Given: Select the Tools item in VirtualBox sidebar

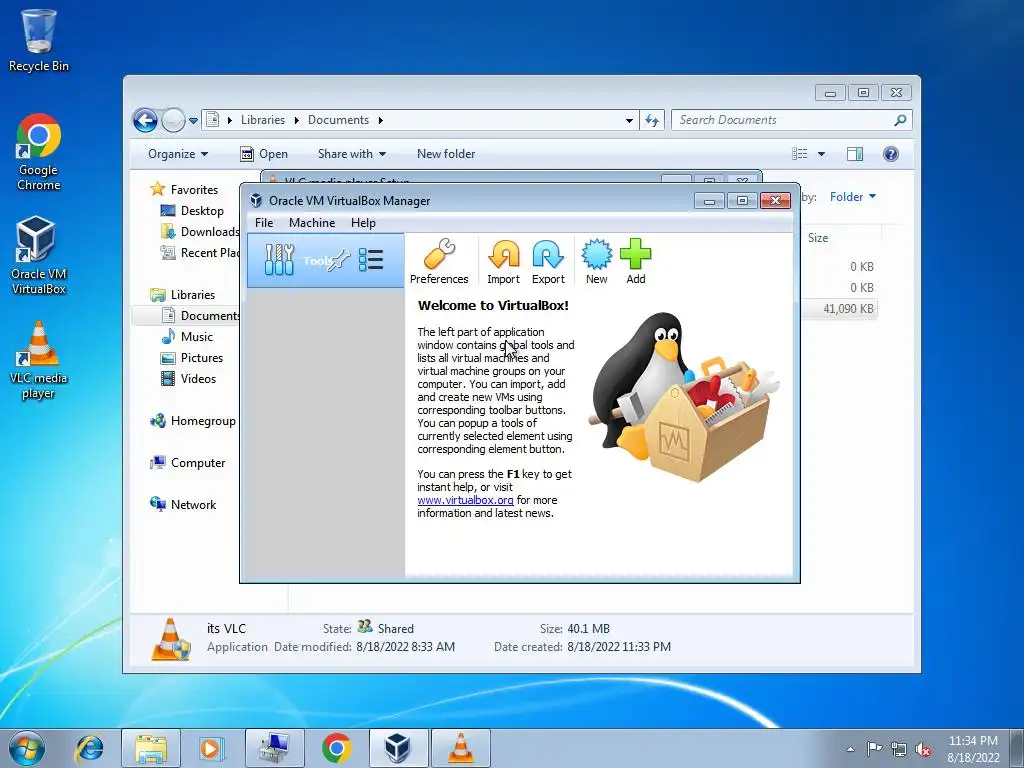Looking at the screenshot, I should pos(325,261).
